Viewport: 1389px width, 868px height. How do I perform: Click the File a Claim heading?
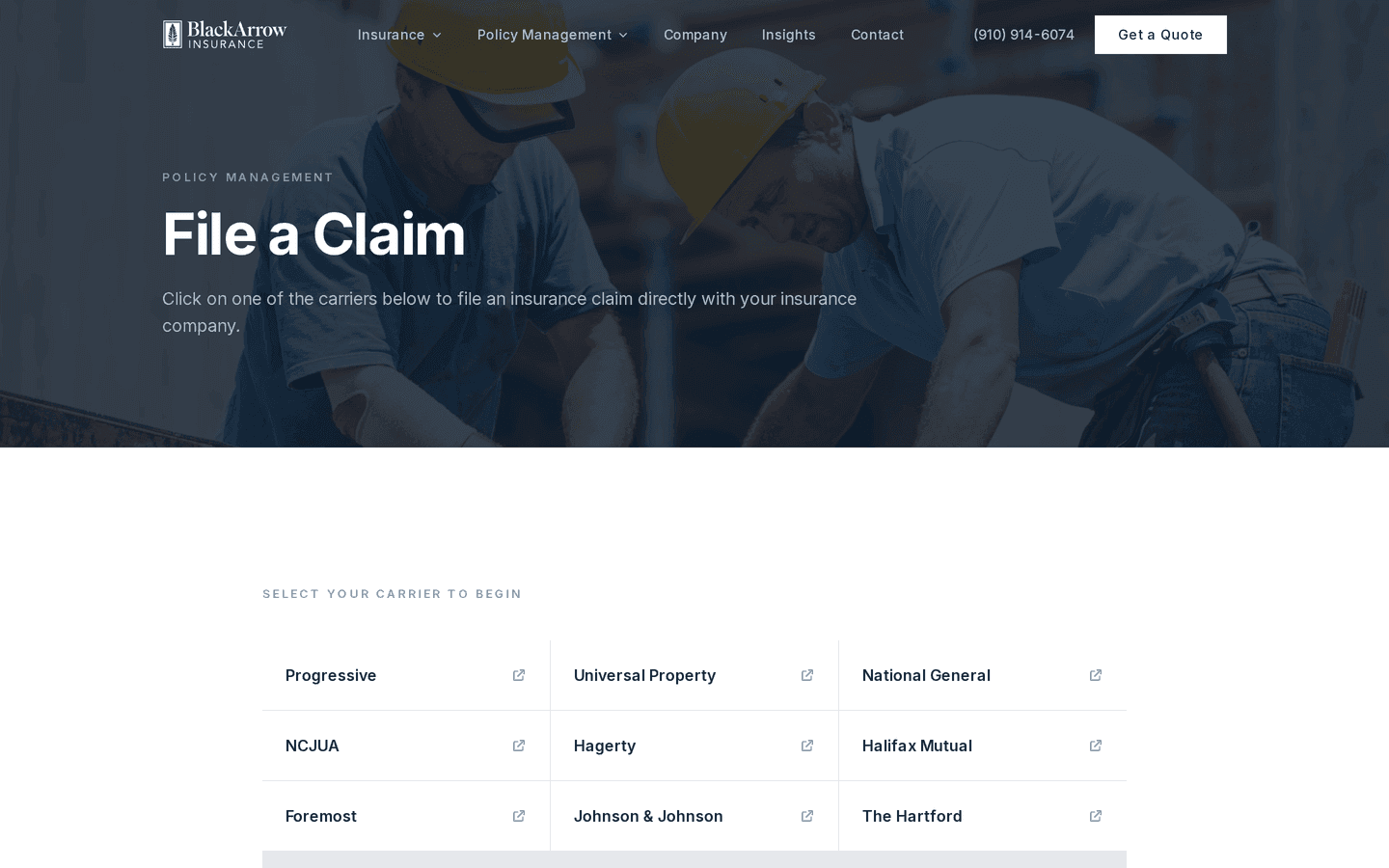(x=313, y=234)
